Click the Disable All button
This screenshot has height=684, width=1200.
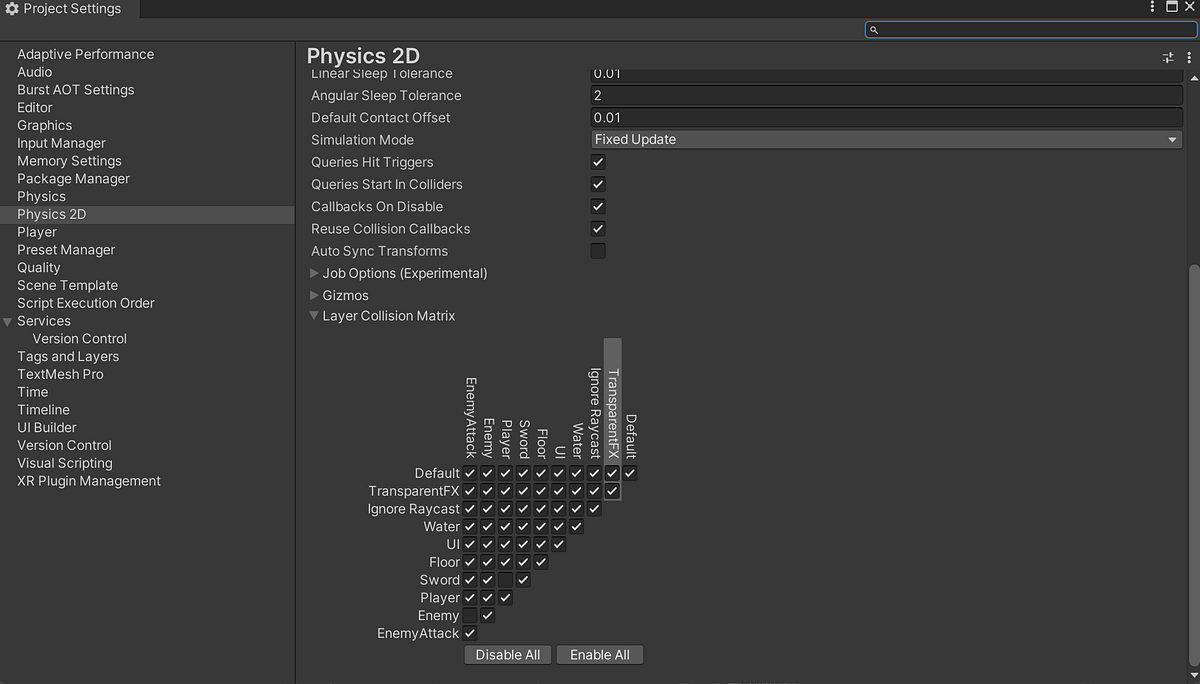(x=507, y=654)
